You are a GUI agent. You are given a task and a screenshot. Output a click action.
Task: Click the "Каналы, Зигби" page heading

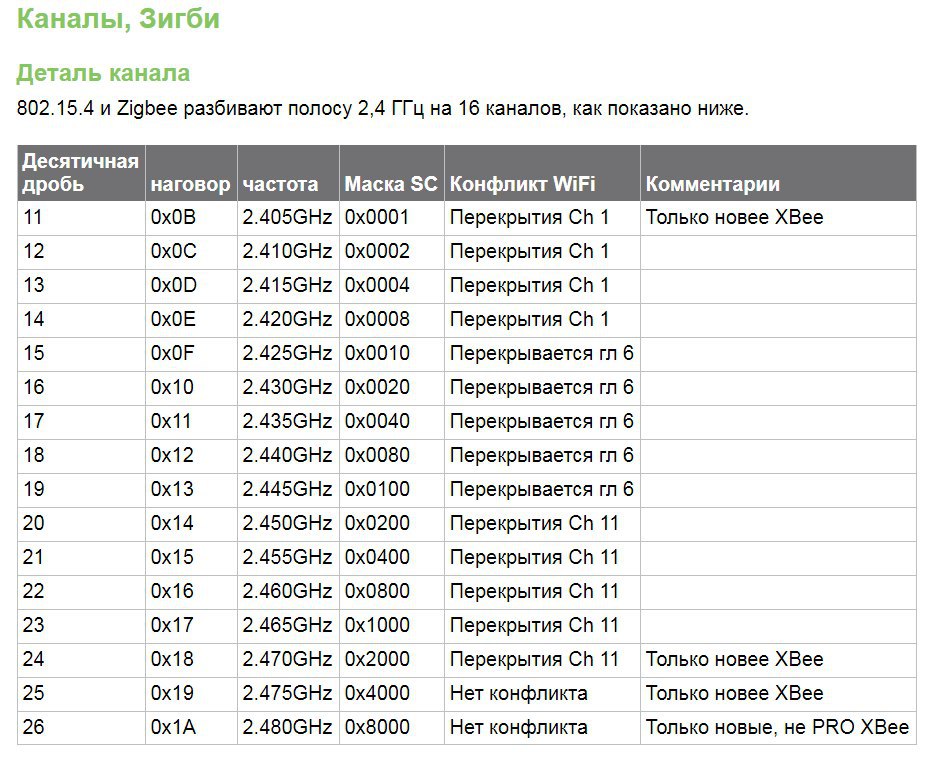[118, 18]
